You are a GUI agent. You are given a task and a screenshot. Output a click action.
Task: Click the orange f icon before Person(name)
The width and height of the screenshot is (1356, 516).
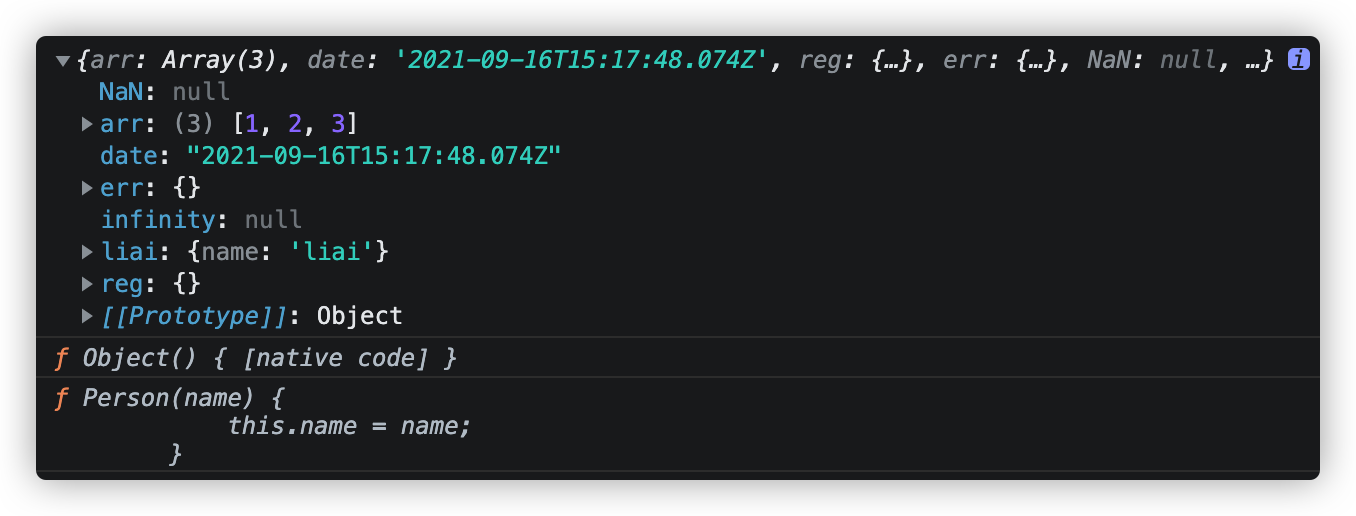[x=62, y=398]
